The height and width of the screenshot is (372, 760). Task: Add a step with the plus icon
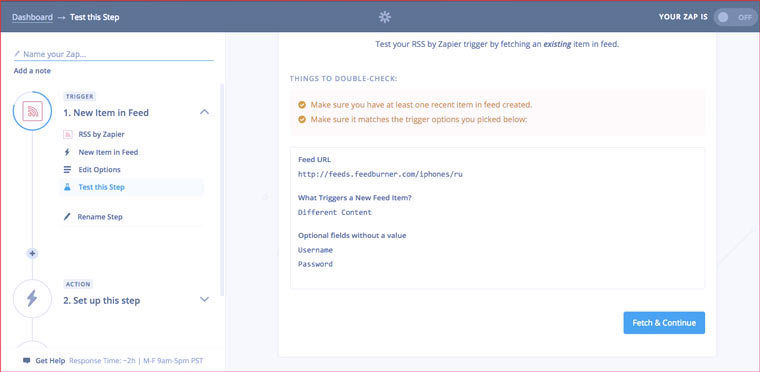click(x=32, y=253)
